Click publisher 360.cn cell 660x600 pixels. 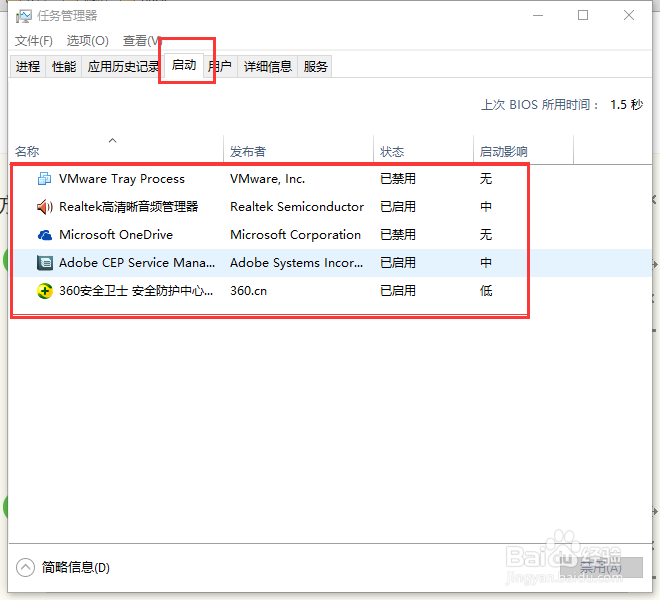point(248,291)
